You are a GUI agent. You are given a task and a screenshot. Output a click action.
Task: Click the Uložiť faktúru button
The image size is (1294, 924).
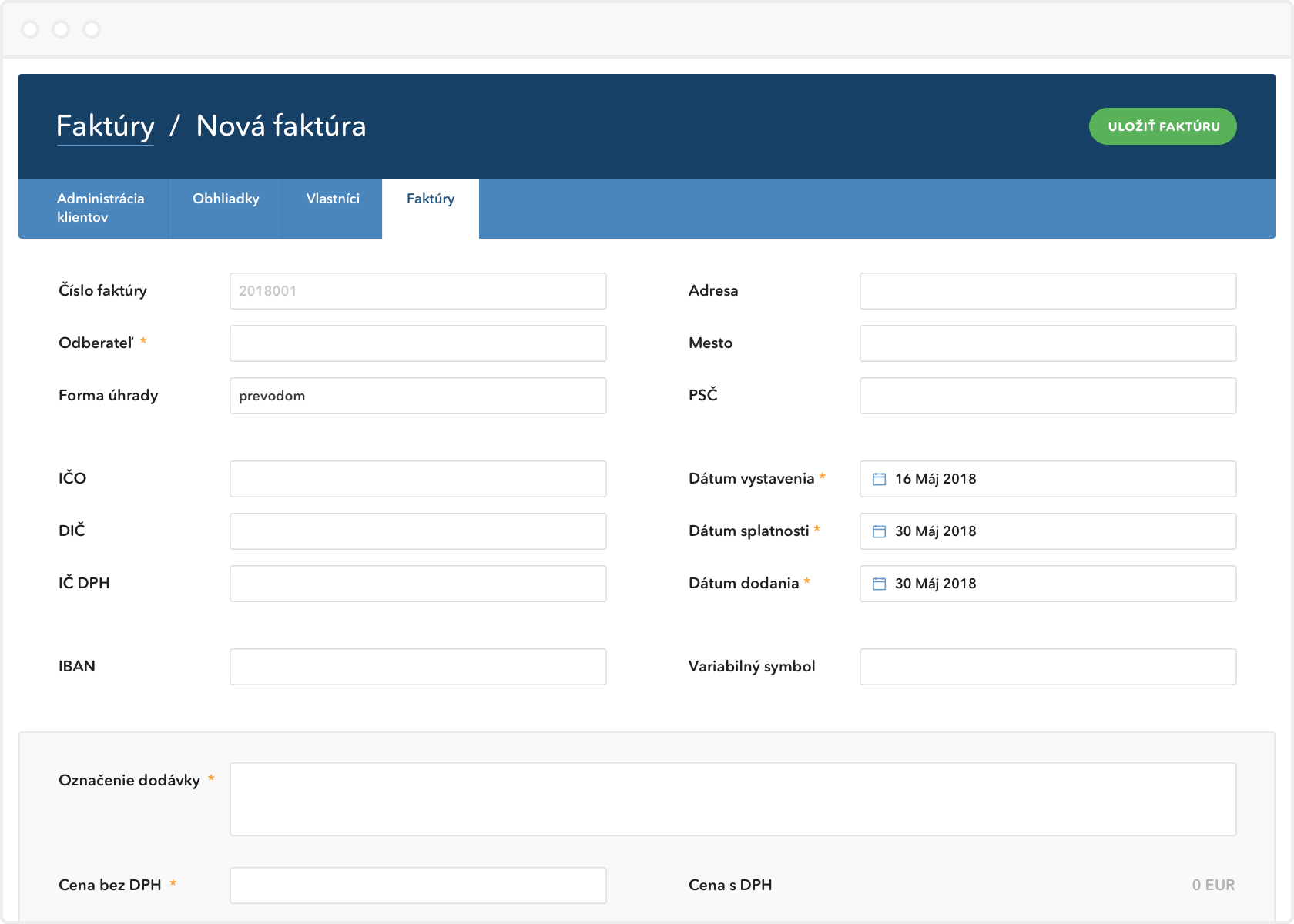[1163, 126]
